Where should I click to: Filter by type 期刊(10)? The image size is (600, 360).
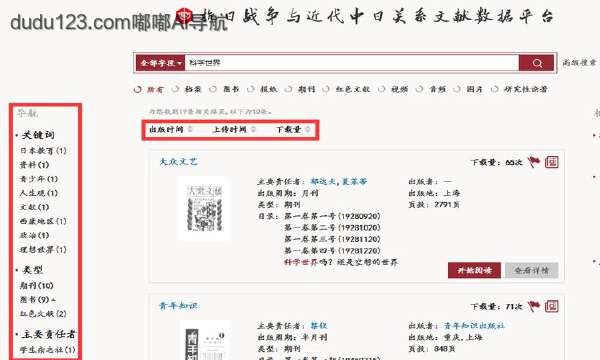pos(36,285)
